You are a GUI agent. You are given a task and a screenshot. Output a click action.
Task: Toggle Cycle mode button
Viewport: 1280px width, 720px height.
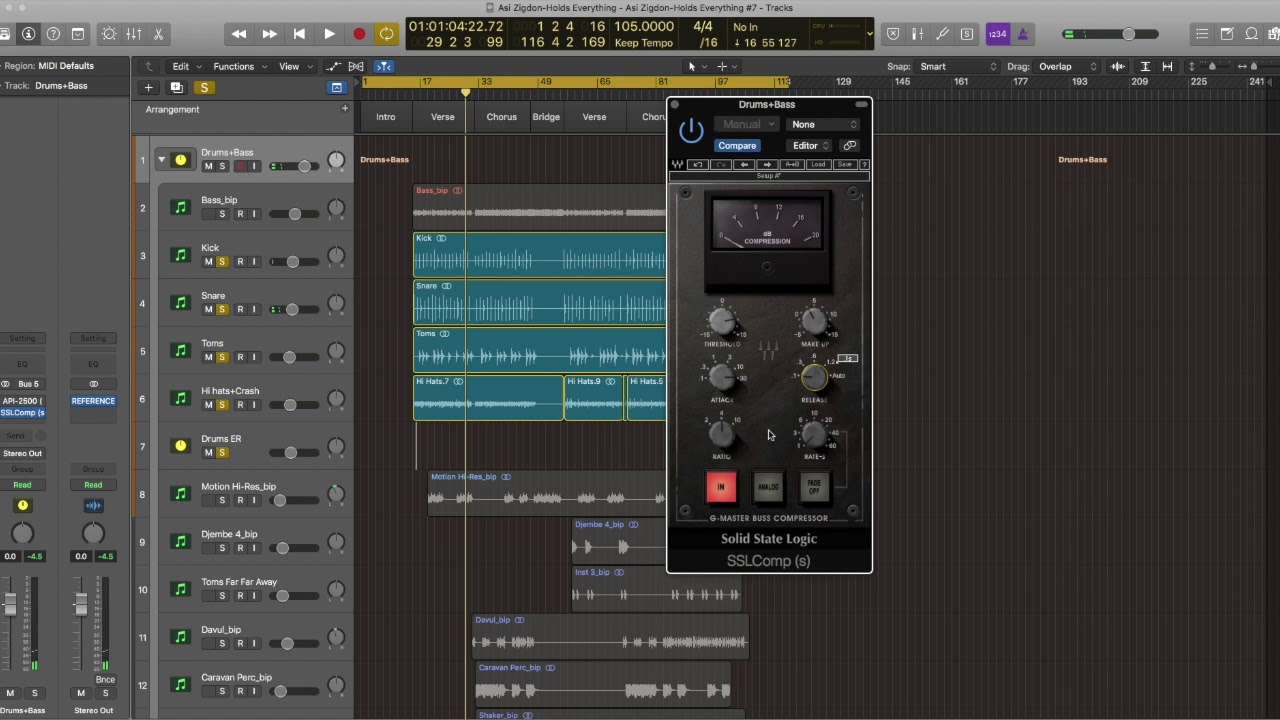click(386, 34)
